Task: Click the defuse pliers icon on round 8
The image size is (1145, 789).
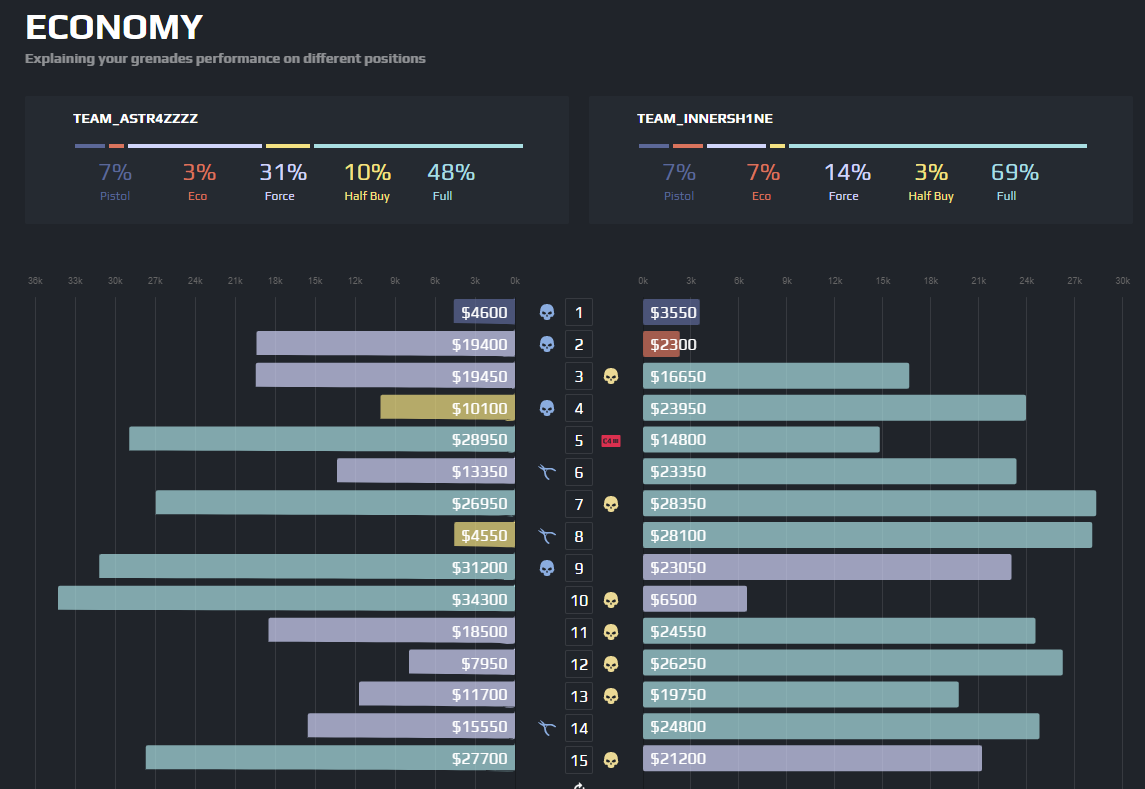Action: coord(546,536)
